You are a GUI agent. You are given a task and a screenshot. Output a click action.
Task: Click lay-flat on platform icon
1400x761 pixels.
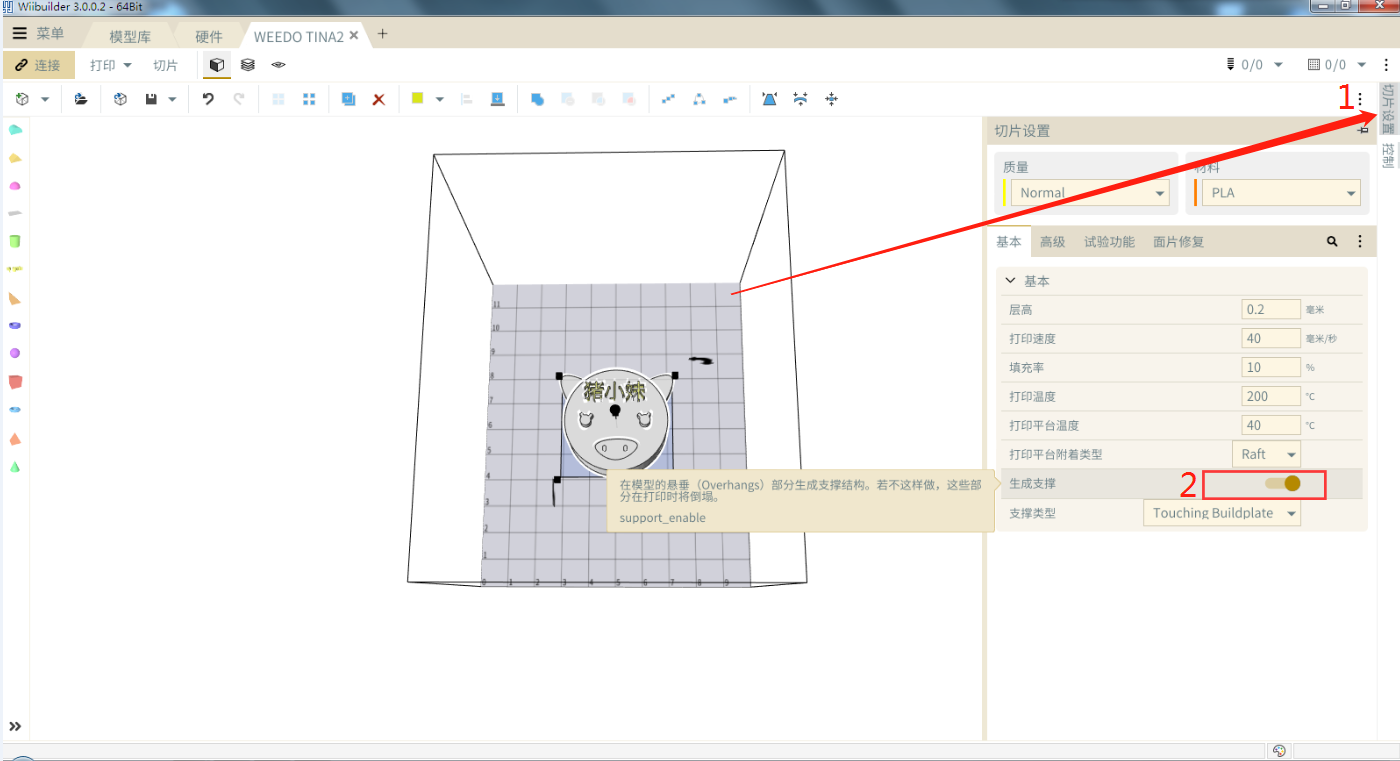497,99
